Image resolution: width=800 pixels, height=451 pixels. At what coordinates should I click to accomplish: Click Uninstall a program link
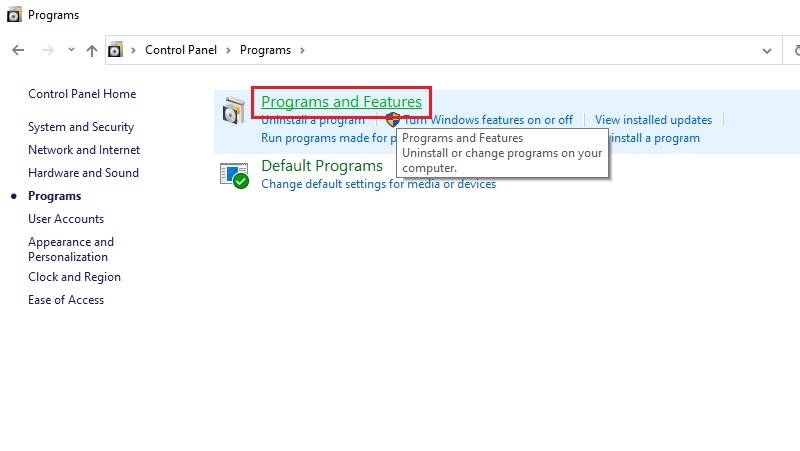click(313, 120)
